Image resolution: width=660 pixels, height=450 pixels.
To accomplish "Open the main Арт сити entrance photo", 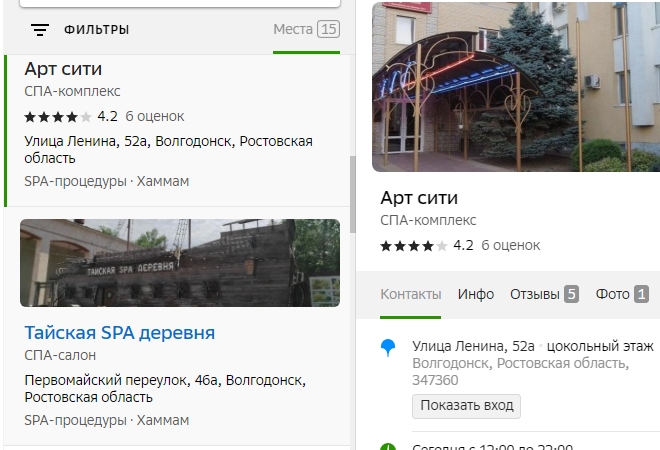I will coord(515,87).
